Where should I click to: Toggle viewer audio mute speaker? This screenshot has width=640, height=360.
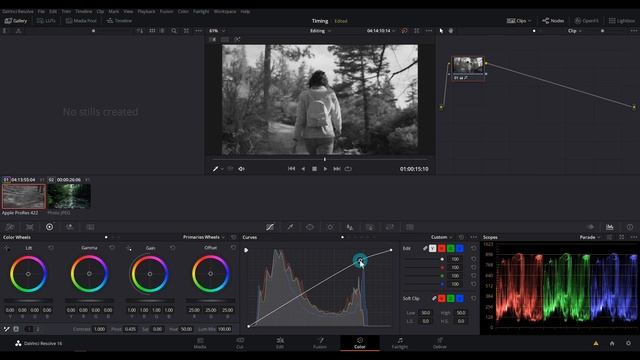(241, 169)
